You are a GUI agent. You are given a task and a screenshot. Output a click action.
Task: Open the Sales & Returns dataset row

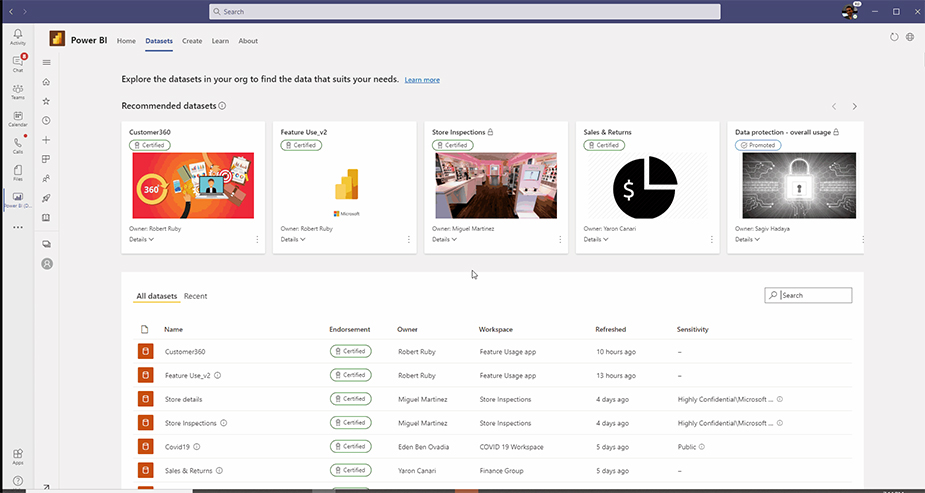click(x=494, y=471)
